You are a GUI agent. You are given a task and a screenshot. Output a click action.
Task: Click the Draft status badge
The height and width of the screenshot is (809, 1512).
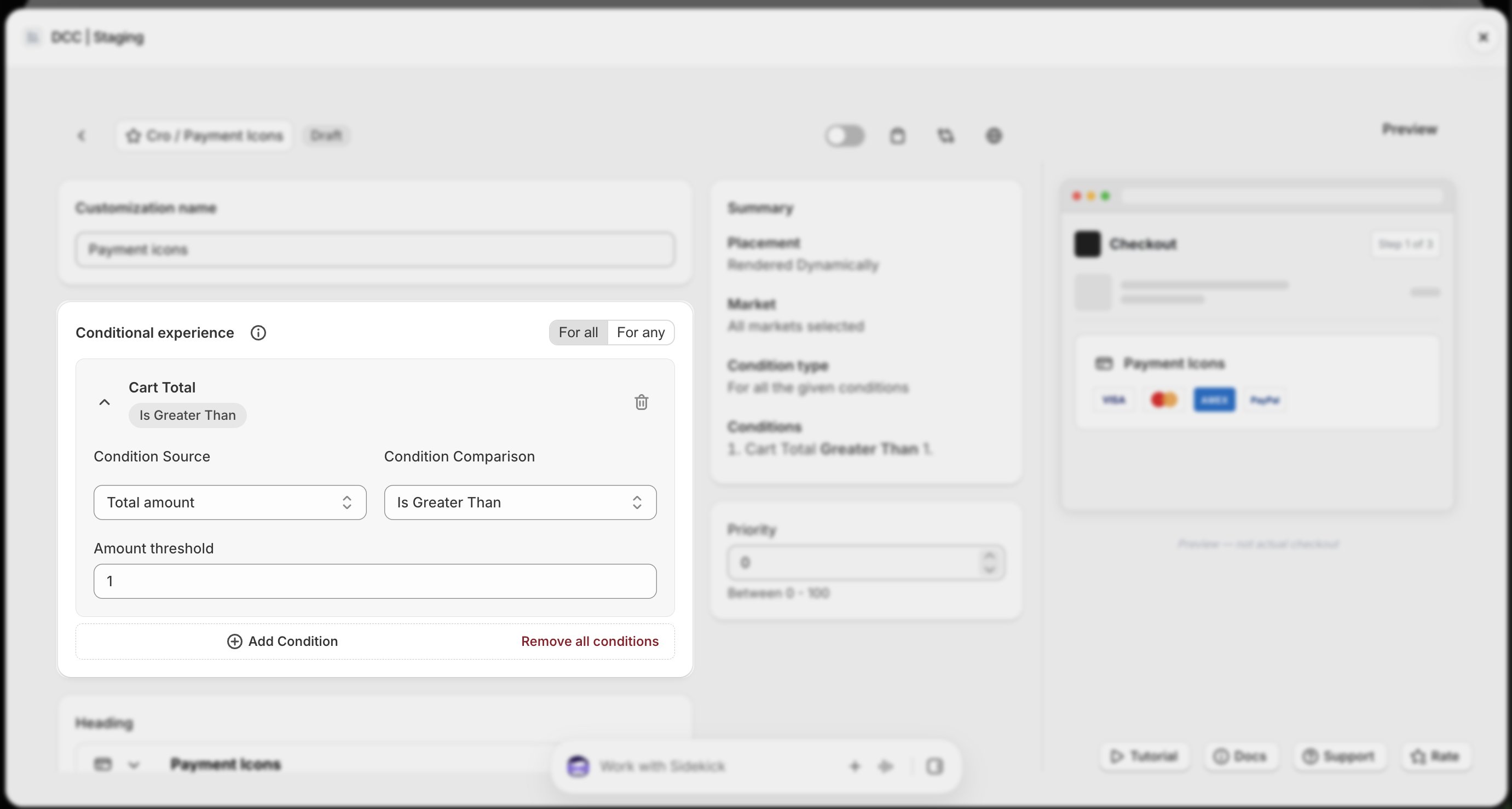pyautogui.click(x=326, y=136)
